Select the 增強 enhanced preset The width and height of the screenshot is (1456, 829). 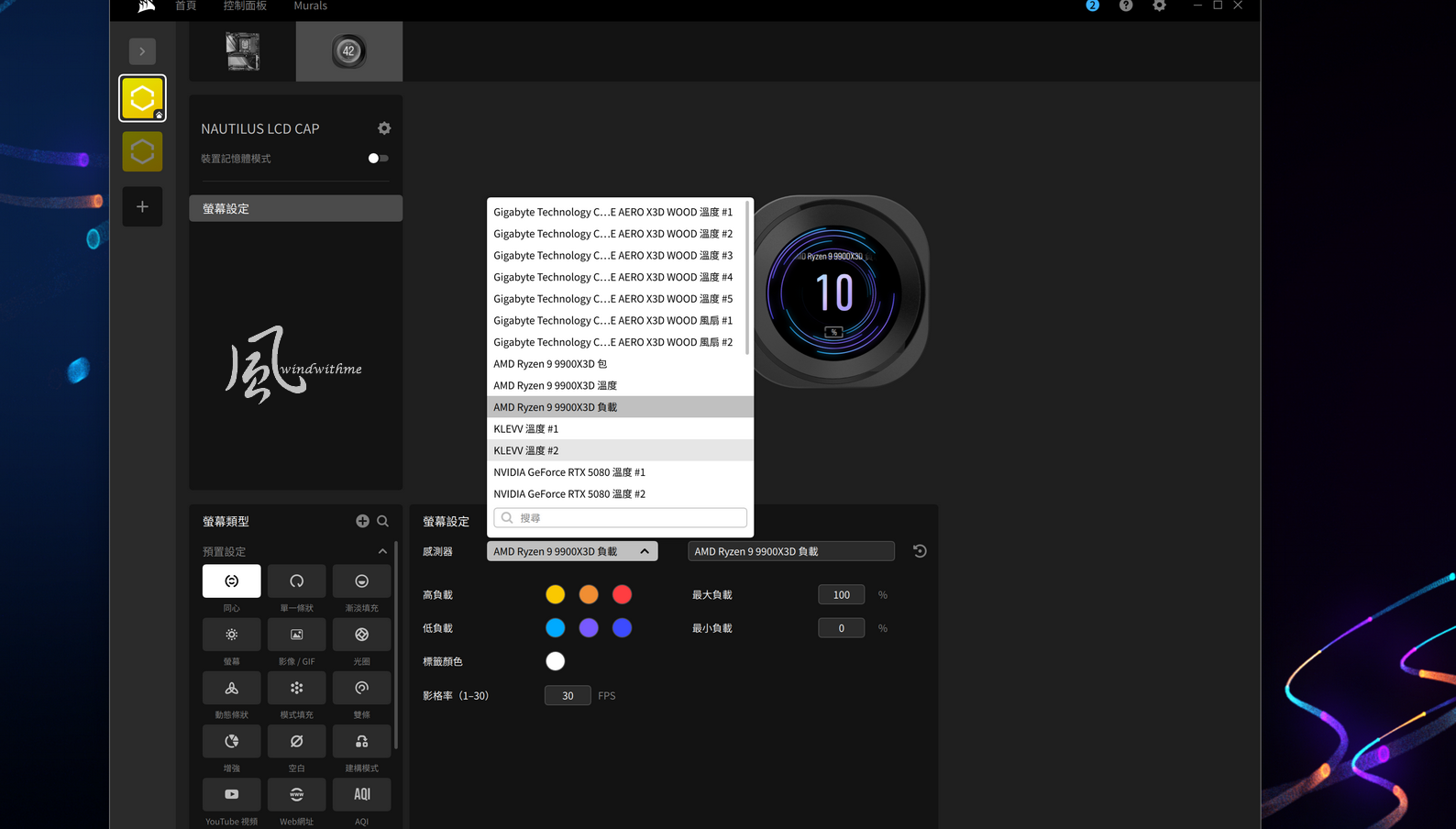[231, 741]
